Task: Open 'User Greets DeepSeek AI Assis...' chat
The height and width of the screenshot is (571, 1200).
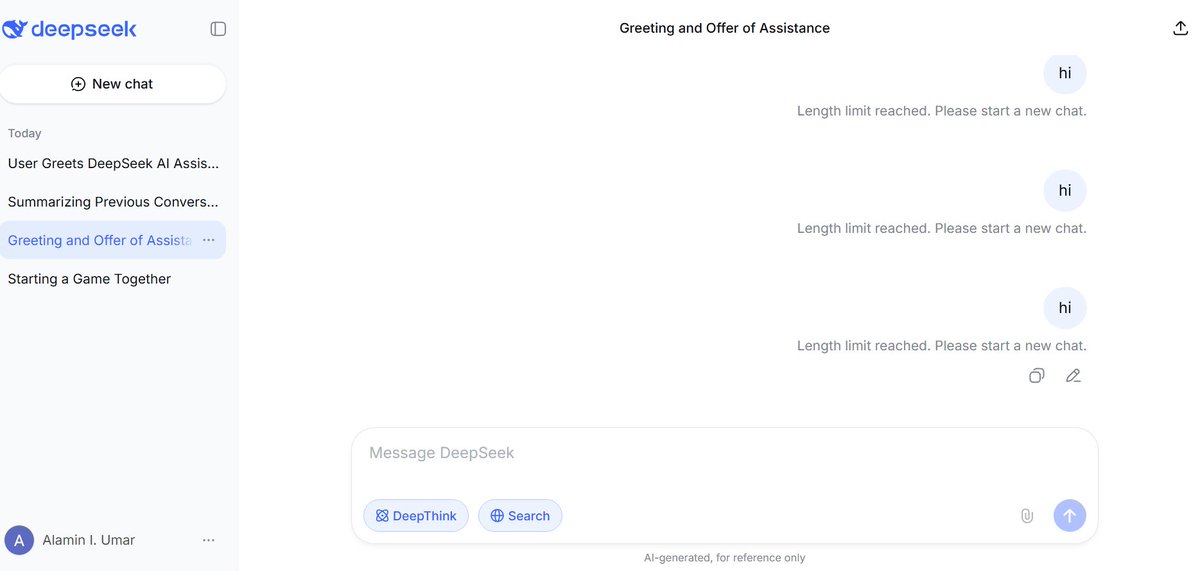Action: [x=113, y=163]
